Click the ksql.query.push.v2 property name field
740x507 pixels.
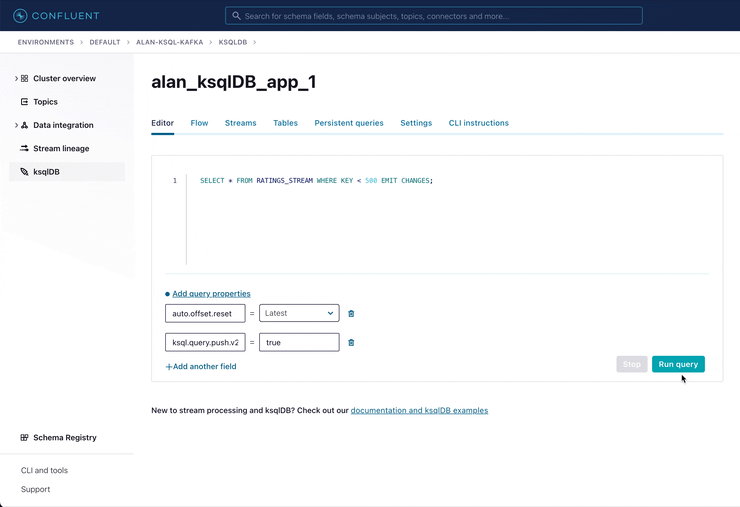[x=205, y=343]
